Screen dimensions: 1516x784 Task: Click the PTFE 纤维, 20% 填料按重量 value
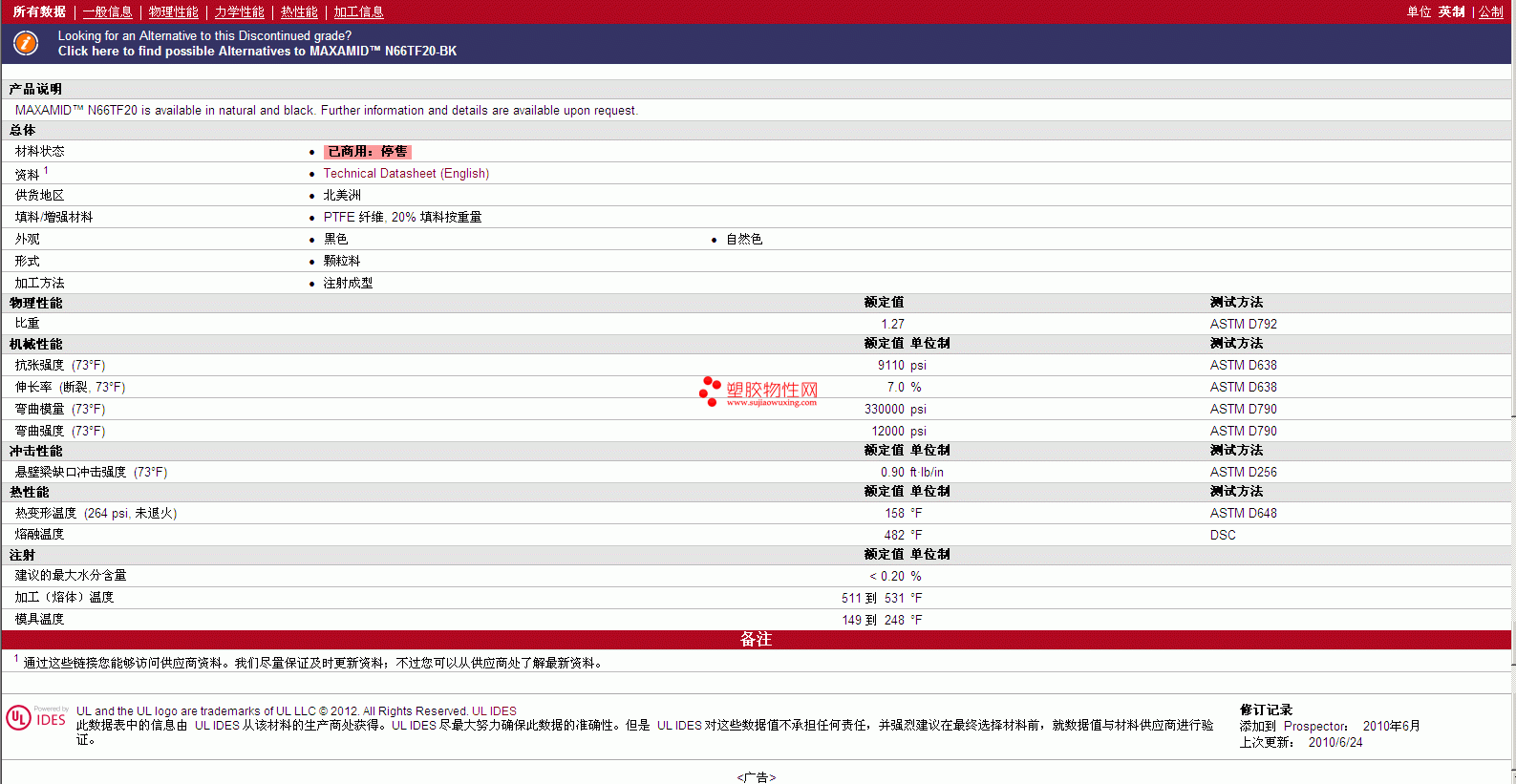click(402, 218)
